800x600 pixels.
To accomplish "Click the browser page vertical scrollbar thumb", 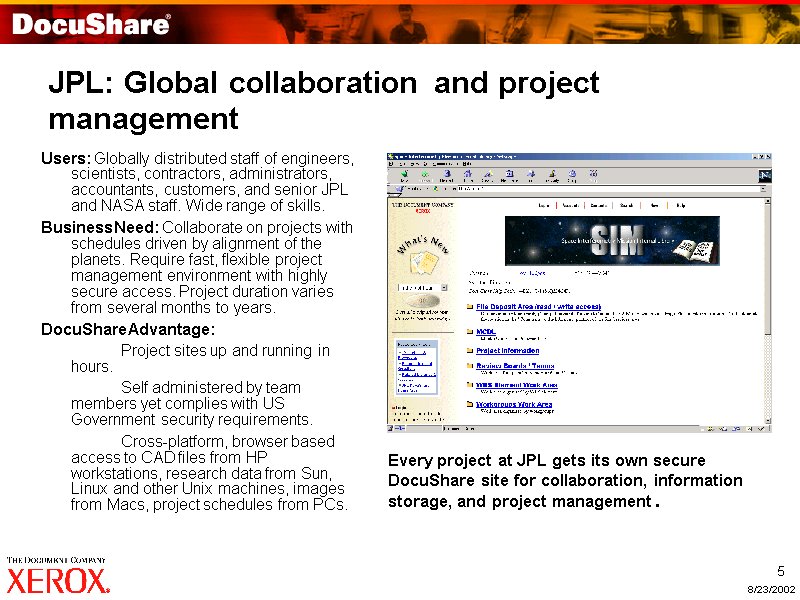I will click(x=768, y=270).
